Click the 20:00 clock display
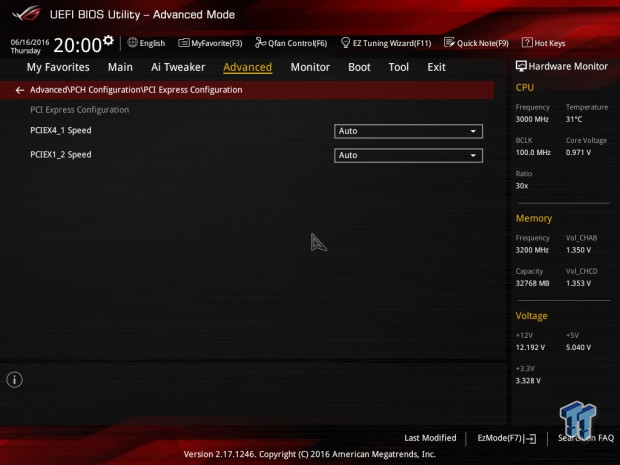Image resolution: width=620 pixels, height=465 pixels. (x=78, y=45)
